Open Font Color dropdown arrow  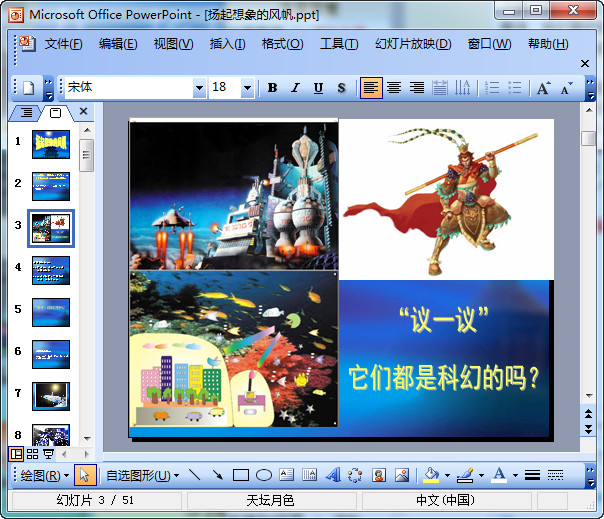click(x=515, y=475)
